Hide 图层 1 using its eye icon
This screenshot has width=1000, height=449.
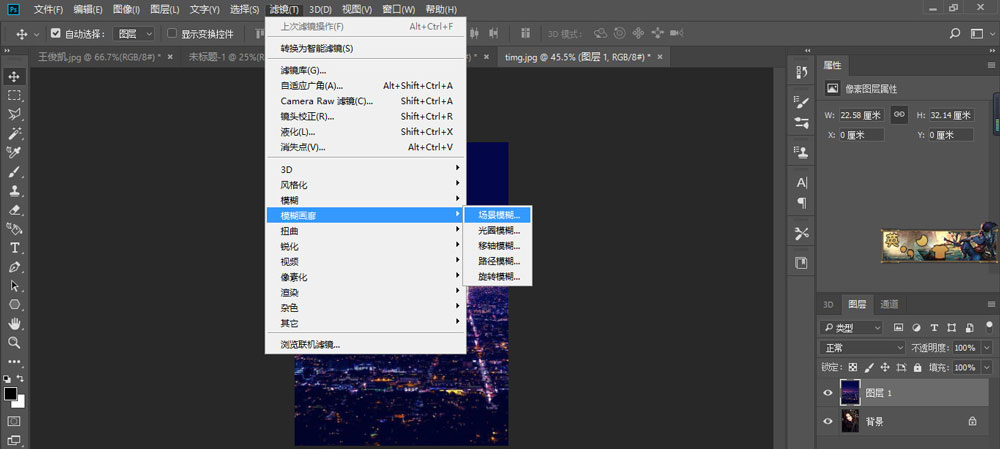[827, 393]
